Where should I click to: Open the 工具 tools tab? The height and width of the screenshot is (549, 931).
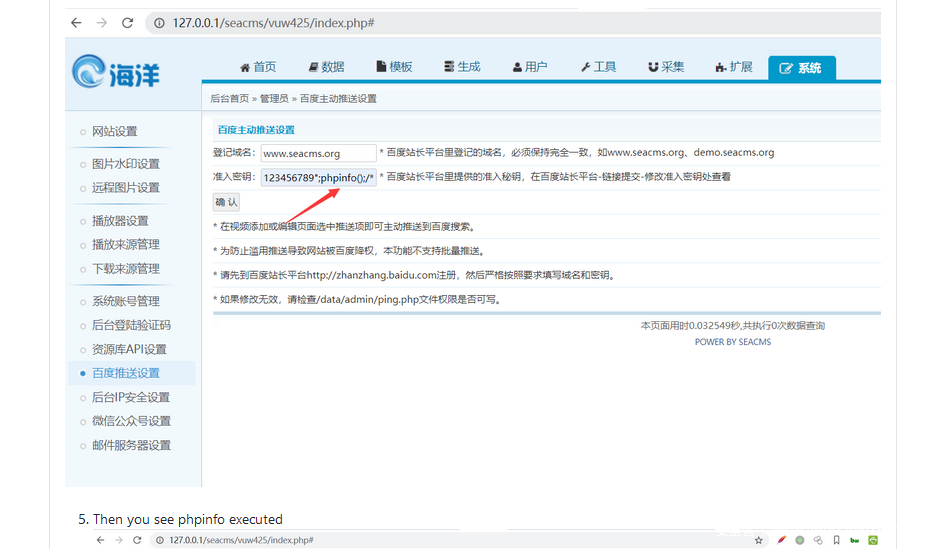598,67
